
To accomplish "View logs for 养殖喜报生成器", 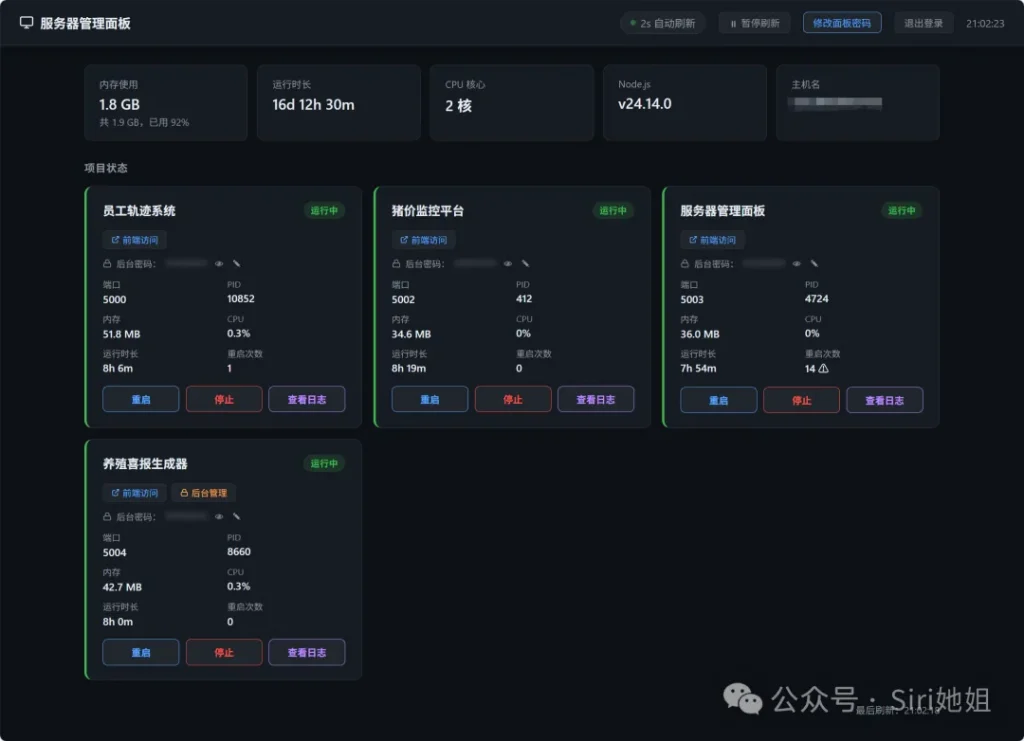I will tap(306, 652).
